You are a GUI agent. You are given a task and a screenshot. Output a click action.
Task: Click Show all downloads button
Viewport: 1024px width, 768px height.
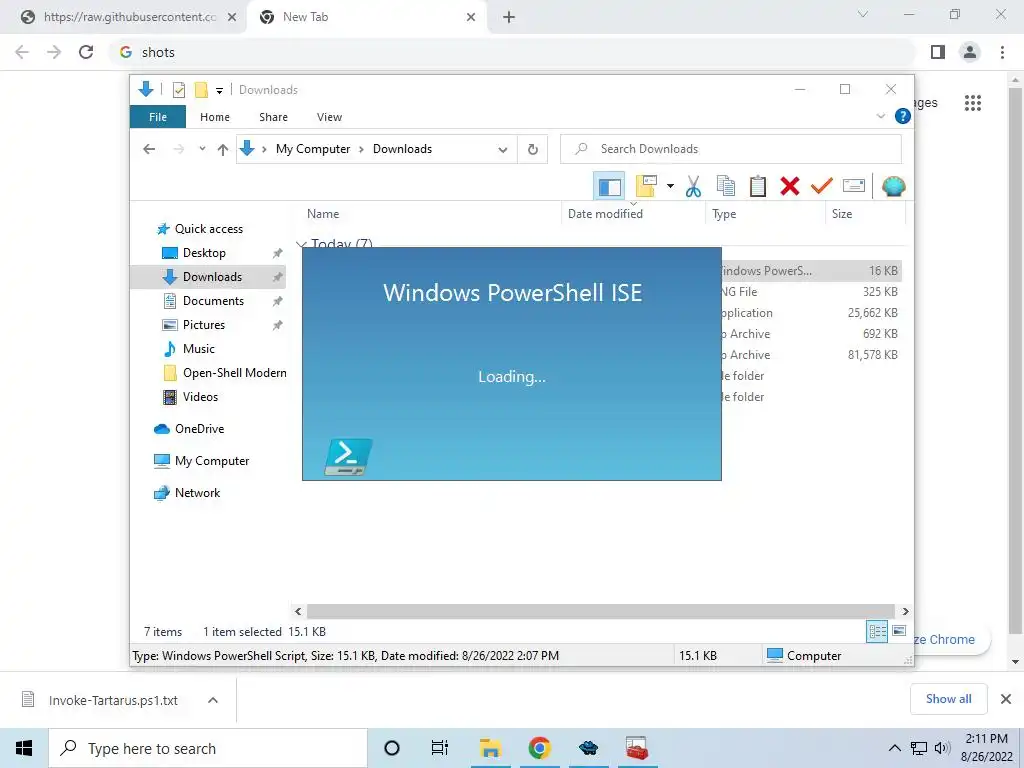coord(948,699)
